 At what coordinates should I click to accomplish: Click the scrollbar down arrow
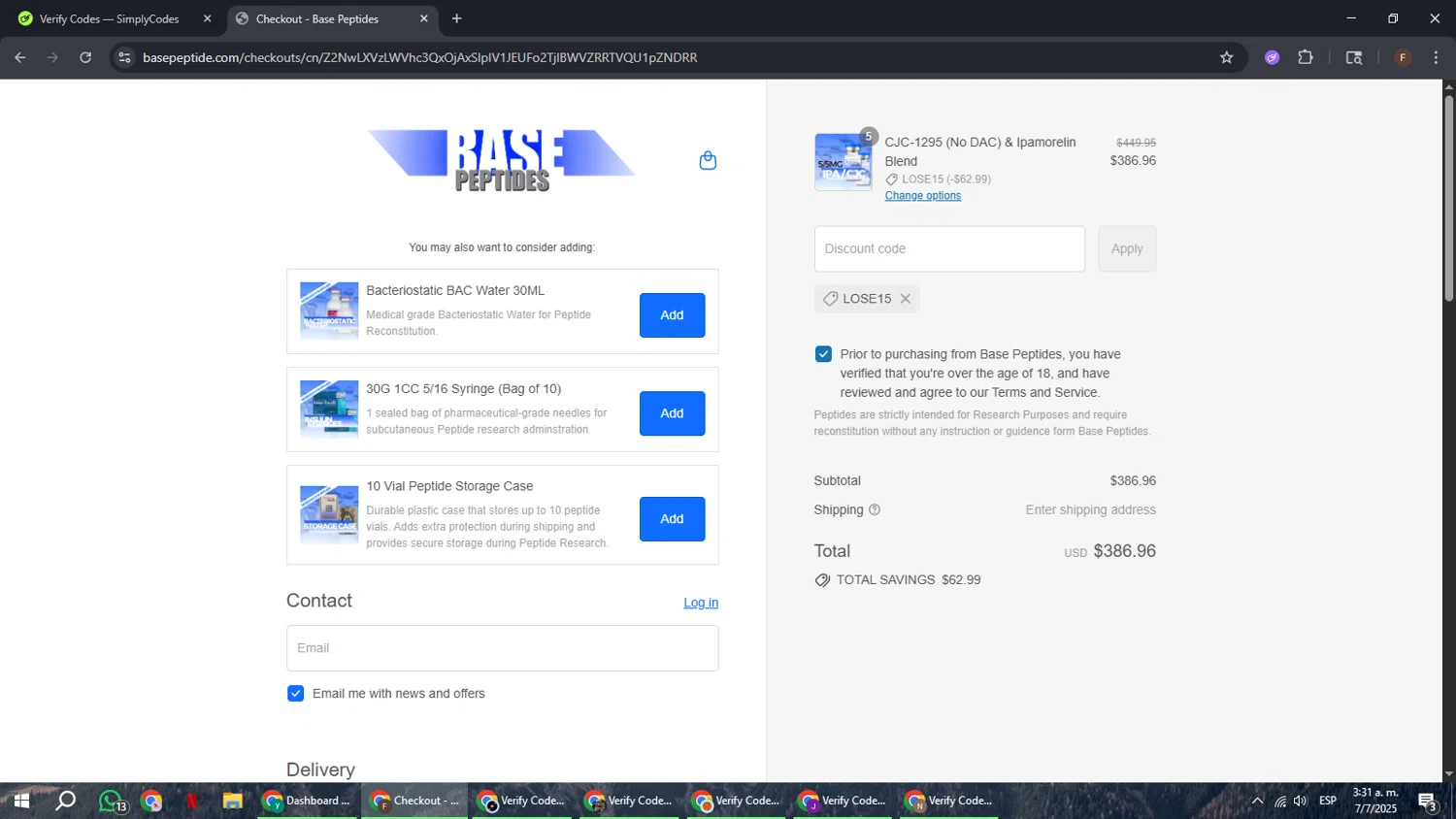(1448, 774)
